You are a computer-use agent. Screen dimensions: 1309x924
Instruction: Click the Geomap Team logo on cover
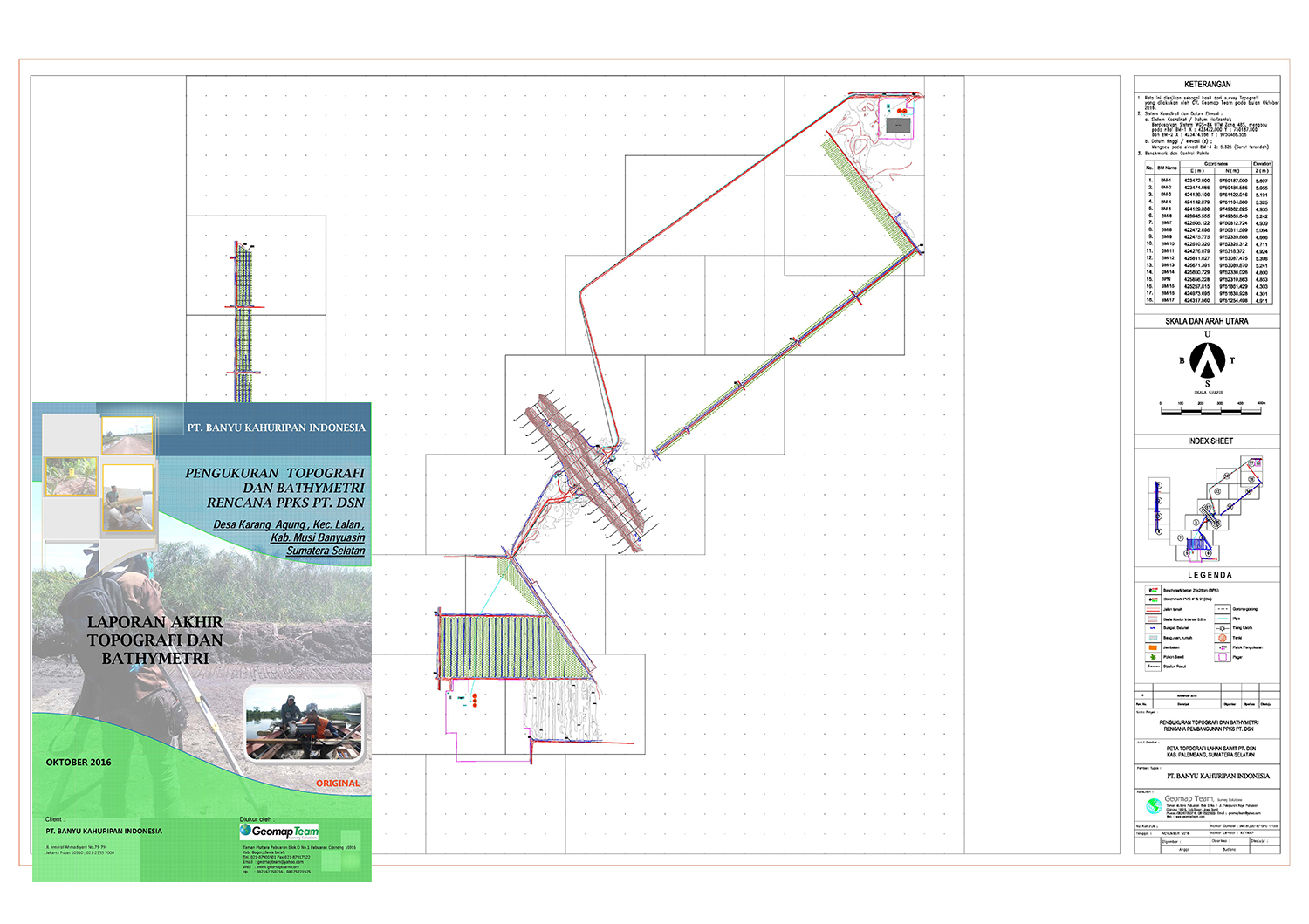point(280,832)
